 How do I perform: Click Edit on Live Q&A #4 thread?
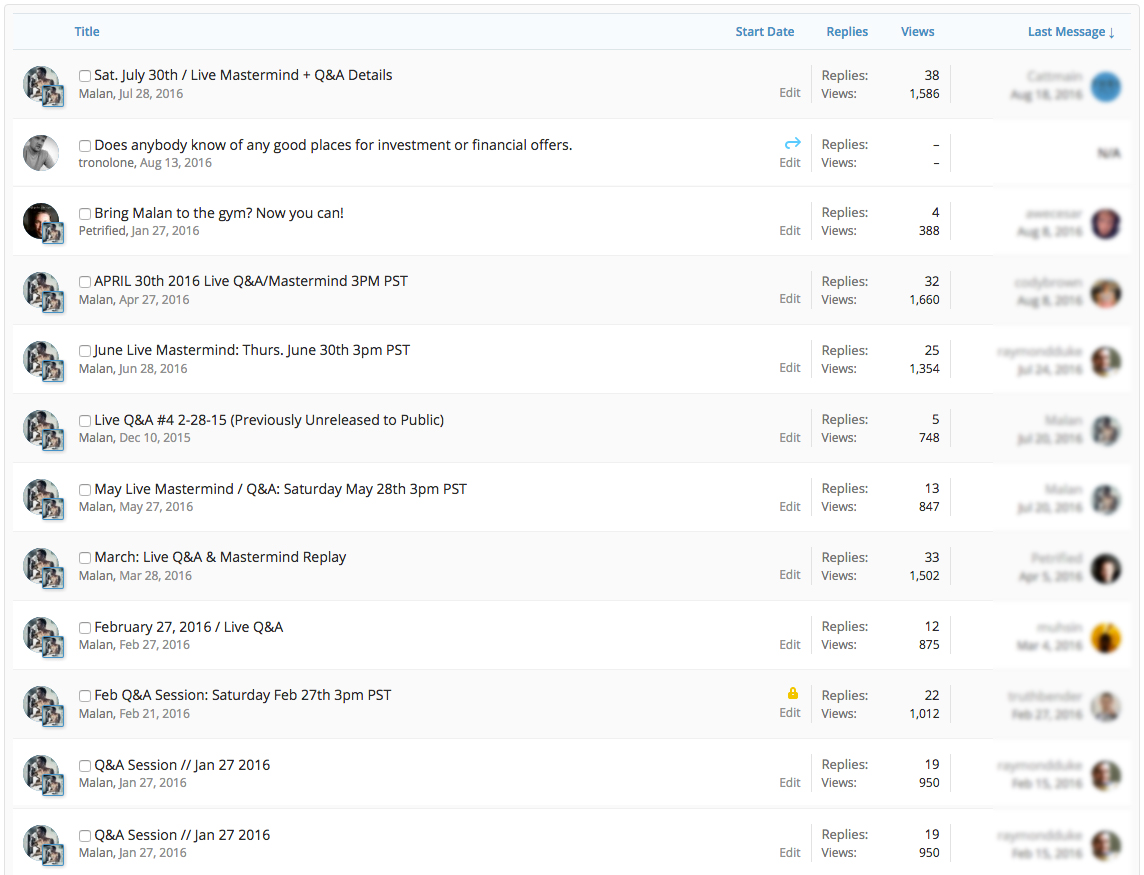(x=790, y=438)
